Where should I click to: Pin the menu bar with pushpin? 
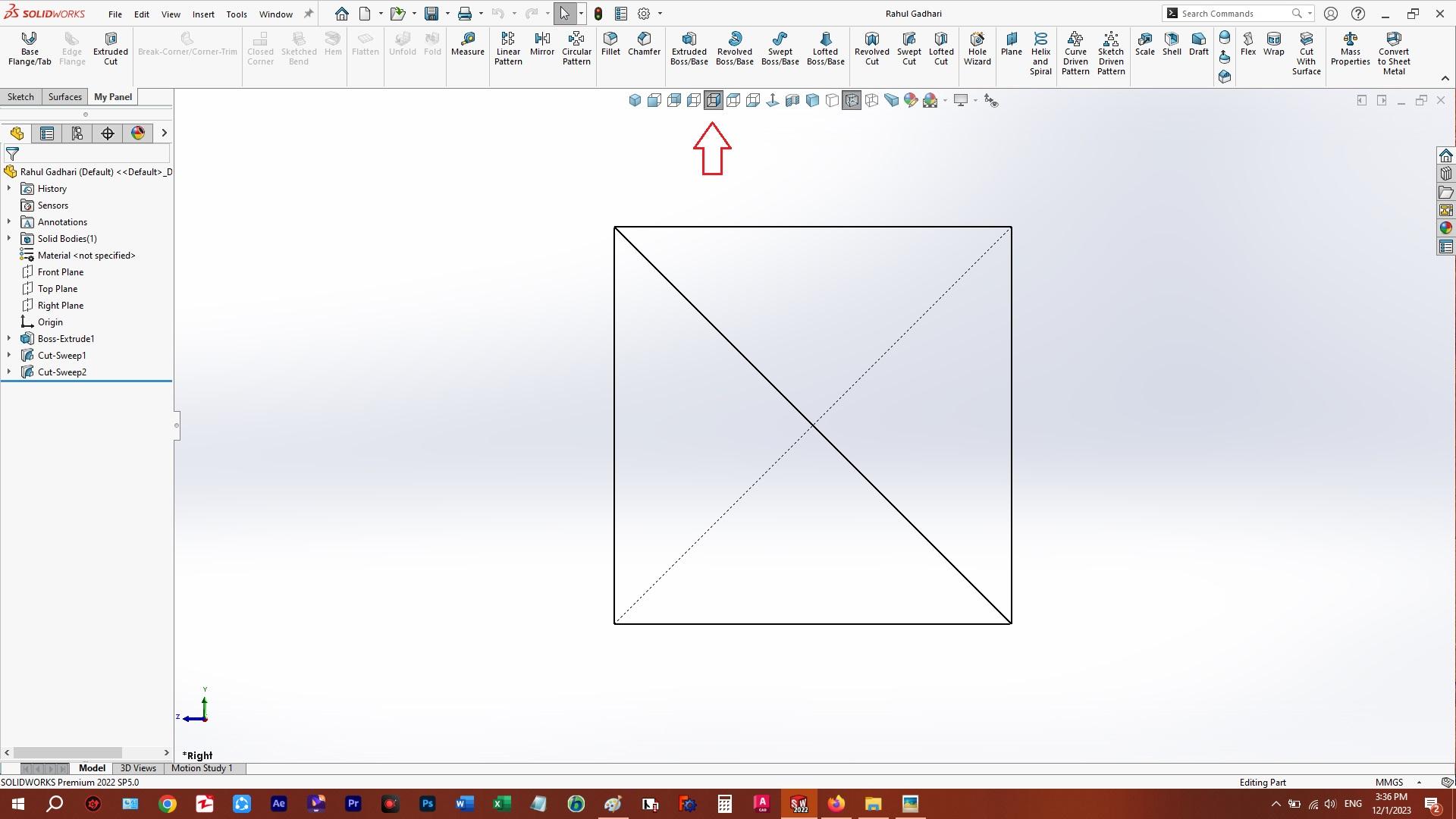point(309,14)
